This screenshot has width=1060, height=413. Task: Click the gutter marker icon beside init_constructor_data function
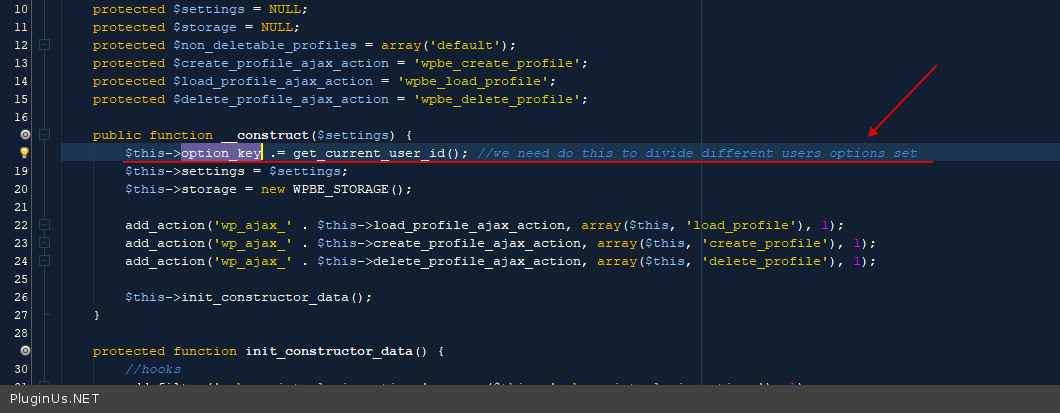point(24,351)
